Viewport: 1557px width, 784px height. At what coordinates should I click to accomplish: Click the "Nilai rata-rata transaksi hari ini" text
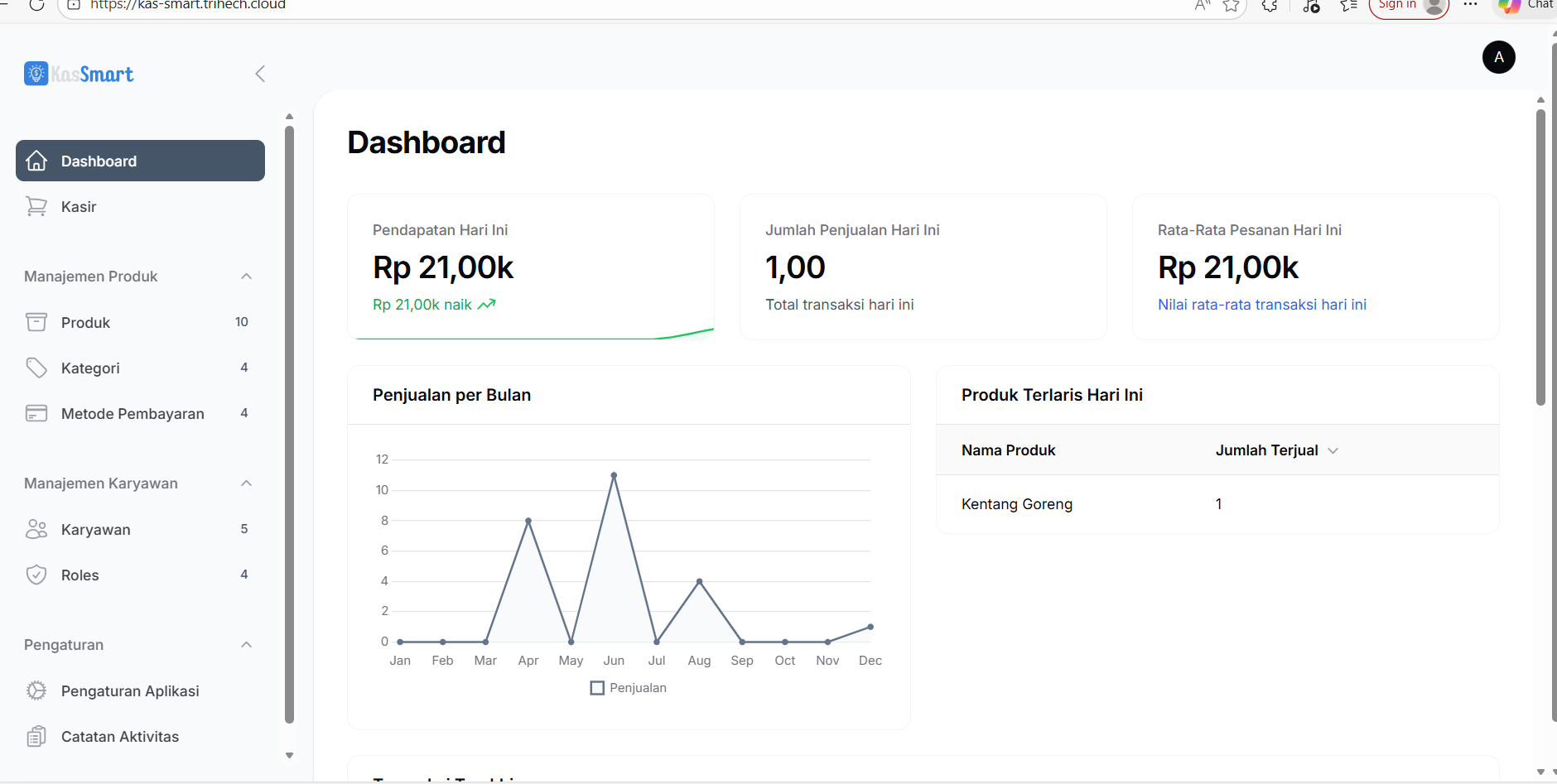(x=1262, y=305)
